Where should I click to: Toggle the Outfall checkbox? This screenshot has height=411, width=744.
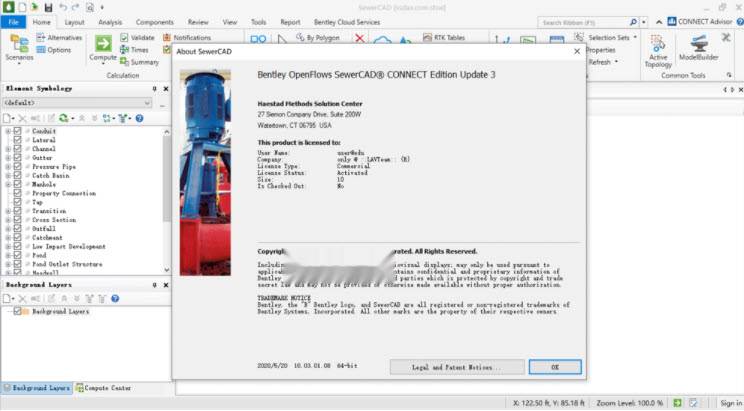18,229
